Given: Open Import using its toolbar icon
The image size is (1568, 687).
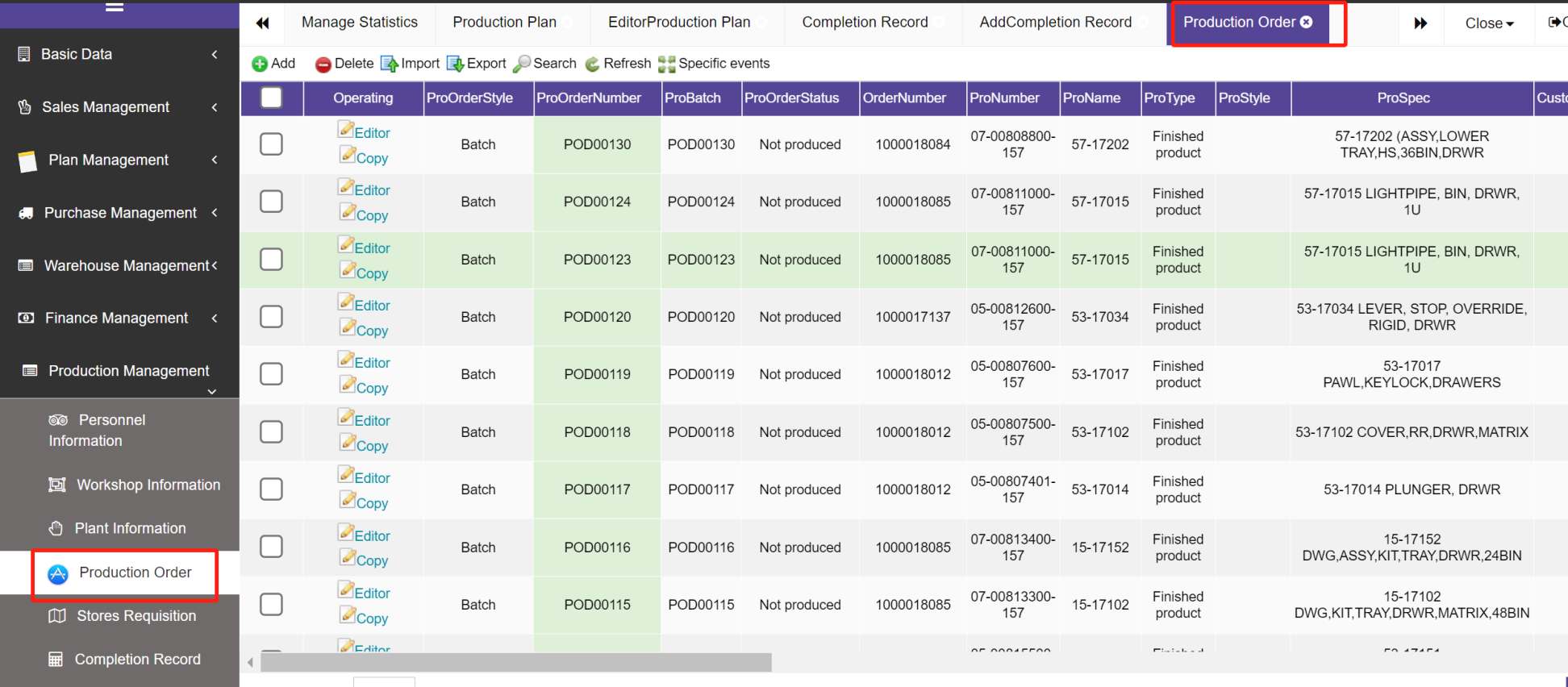Looking at the screenshot, I should 390,64.
